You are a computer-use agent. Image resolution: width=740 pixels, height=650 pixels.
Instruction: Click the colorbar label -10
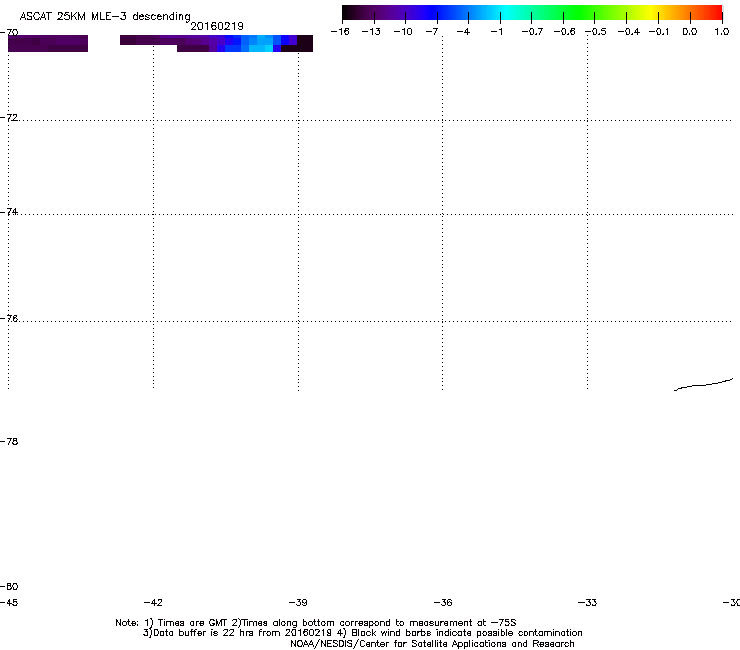click(403, 32)
